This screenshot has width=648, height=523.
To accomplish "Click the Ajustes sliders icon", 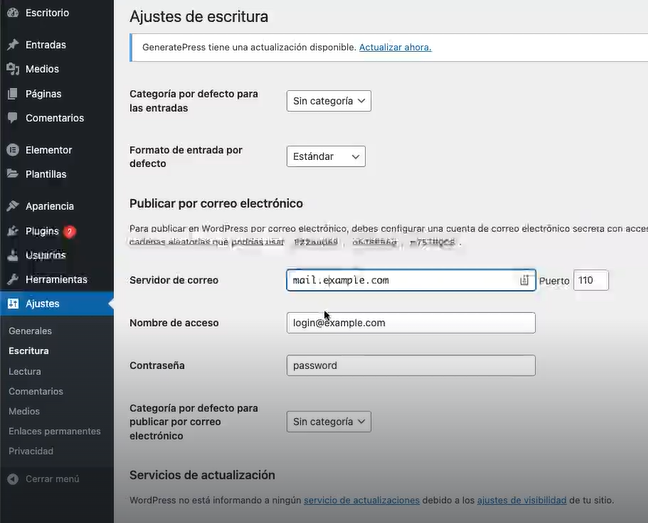I will click(13, 304).
